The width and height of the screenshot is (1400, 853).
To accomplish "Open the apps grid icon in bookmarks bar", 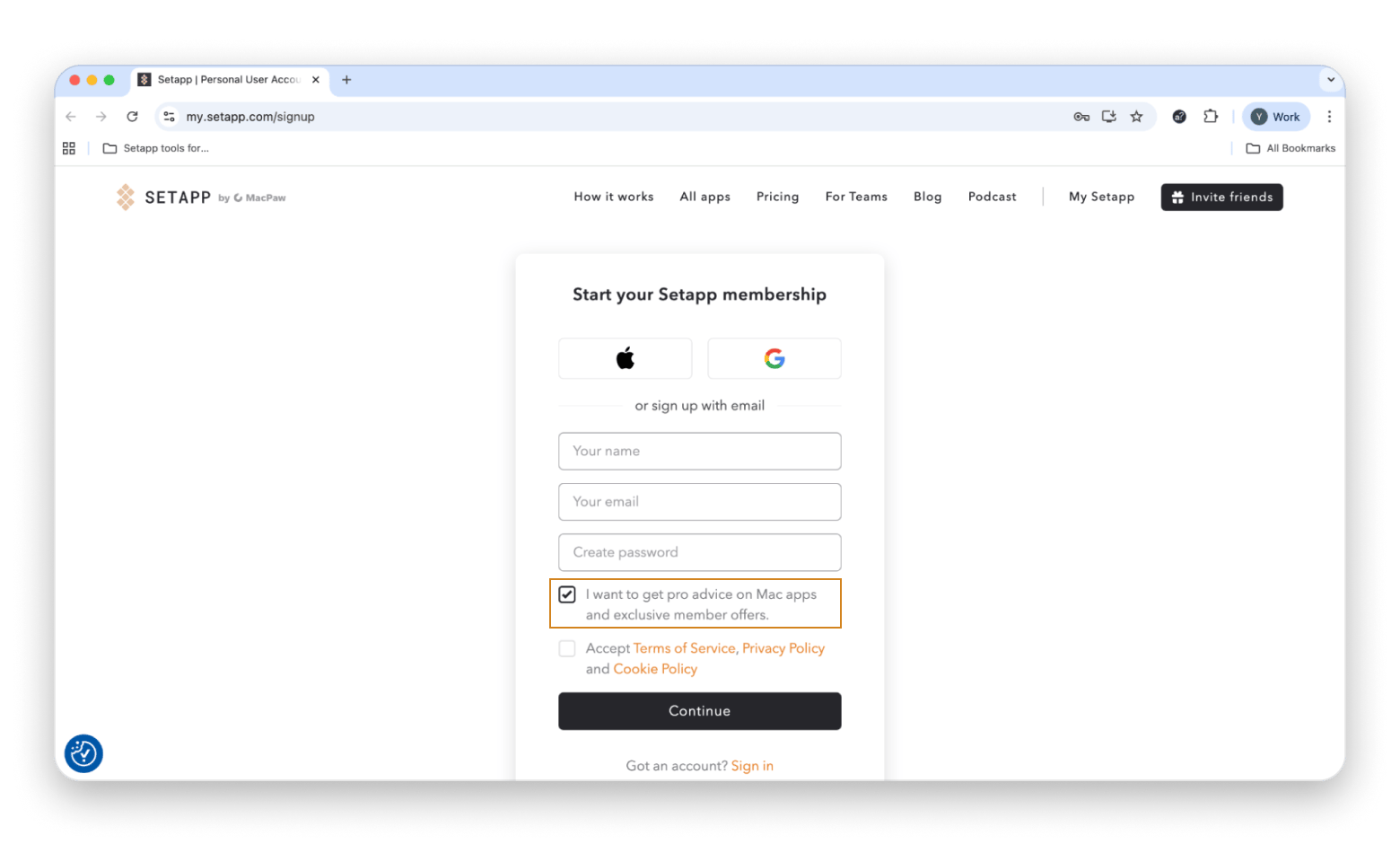I will pyautogui.click(x=69, y=148).
